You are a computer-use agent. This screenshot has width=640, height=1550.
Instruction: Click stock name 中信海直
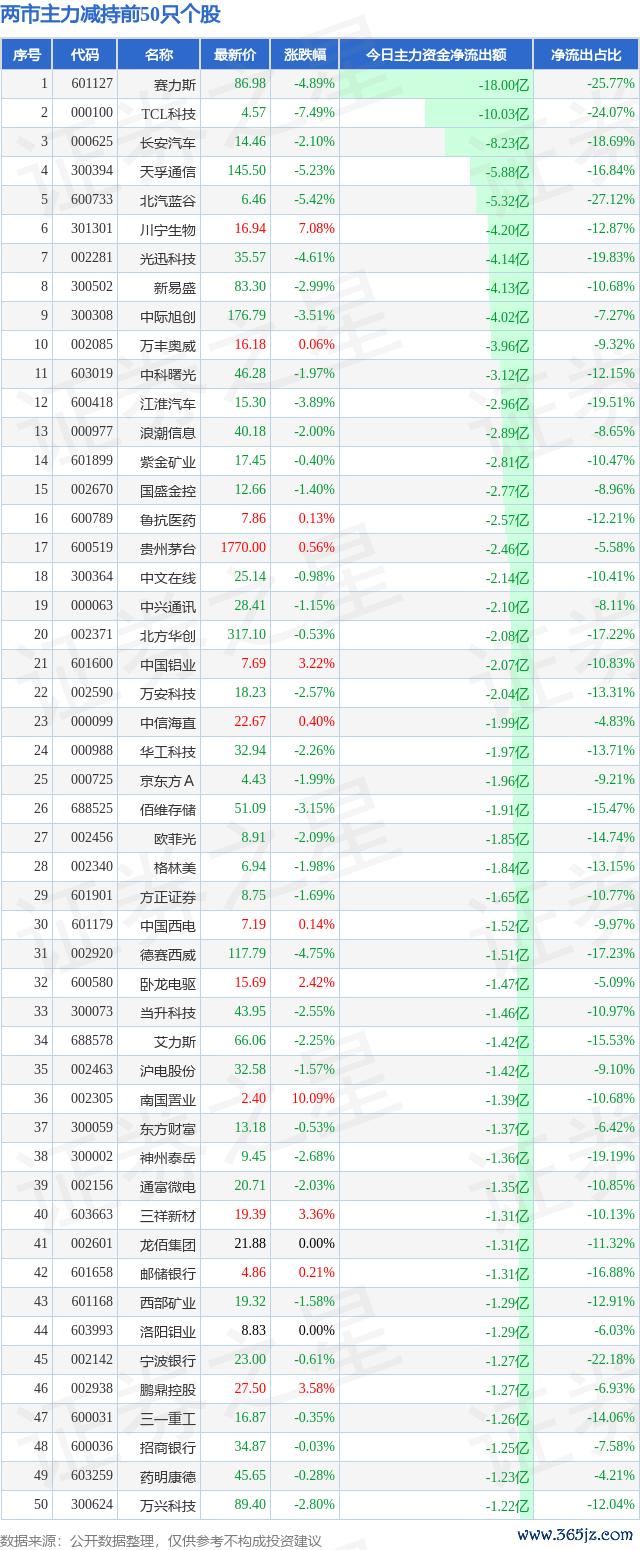point(168,722)
